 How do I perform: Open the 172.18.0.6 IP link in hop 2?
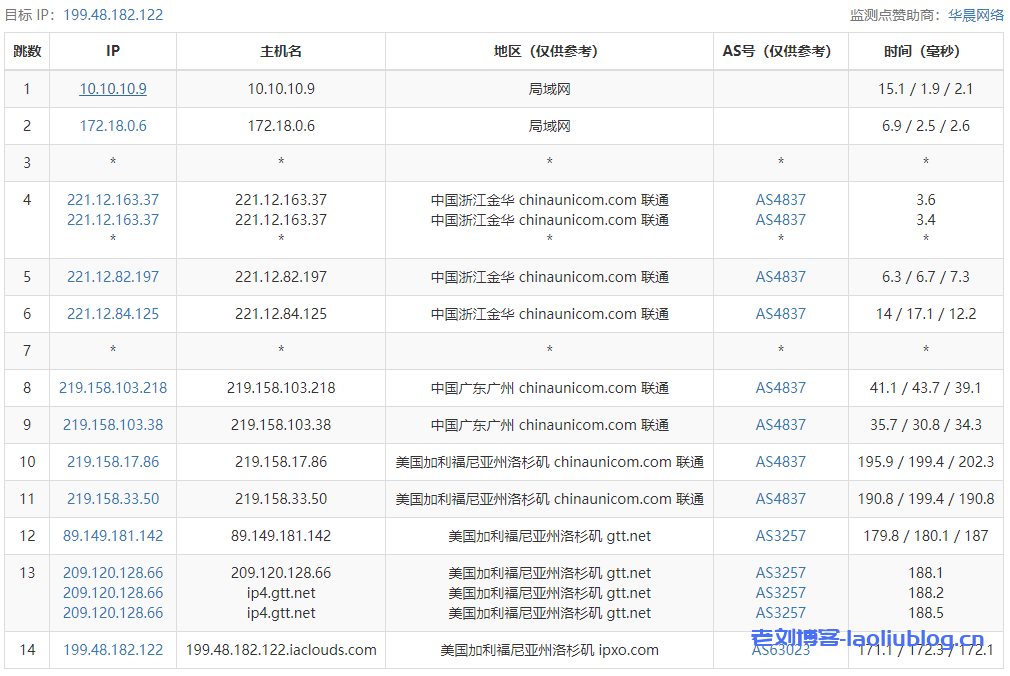point(113,126)
